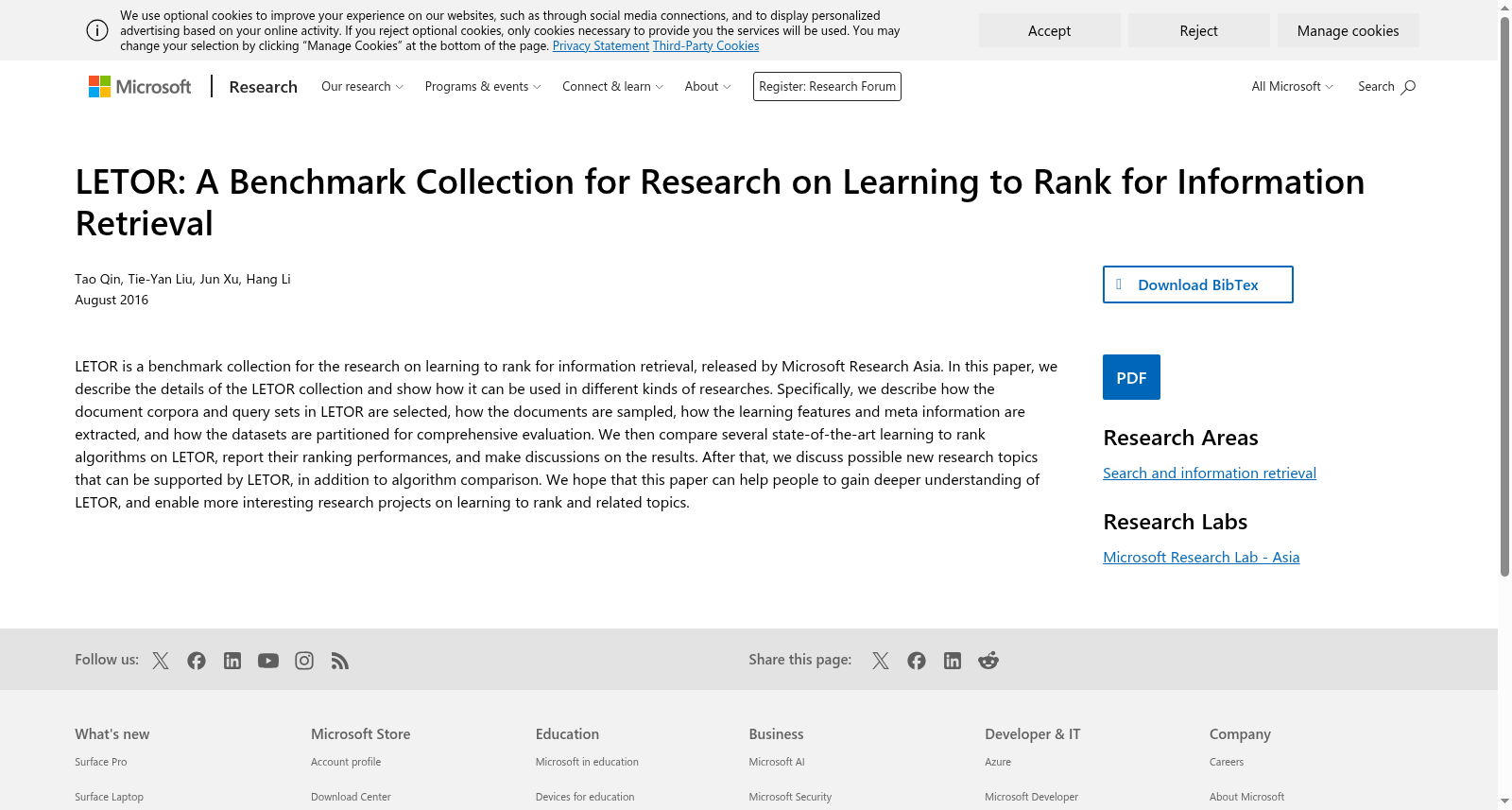Go to Account profile footer link
The width and height of the screenshot is (1512, 810).
pos(346,762)
